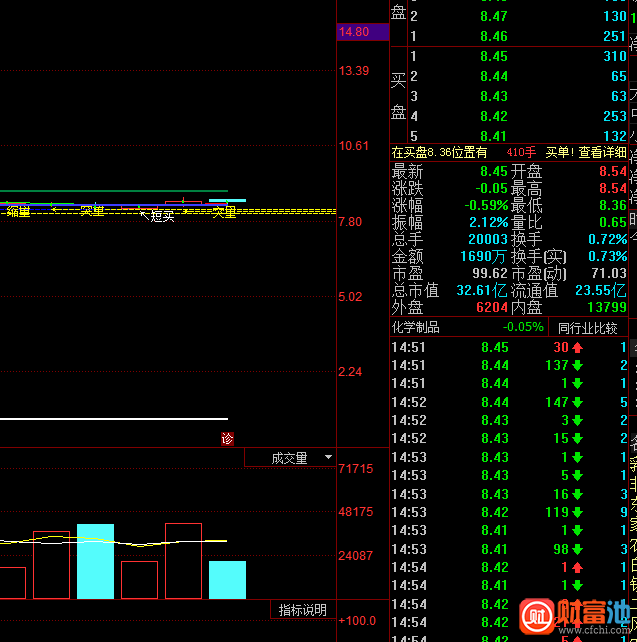Click the 7.80 price axis label
Image resolution: width=637 pixels, height=642 pixels.
[350, 222]
